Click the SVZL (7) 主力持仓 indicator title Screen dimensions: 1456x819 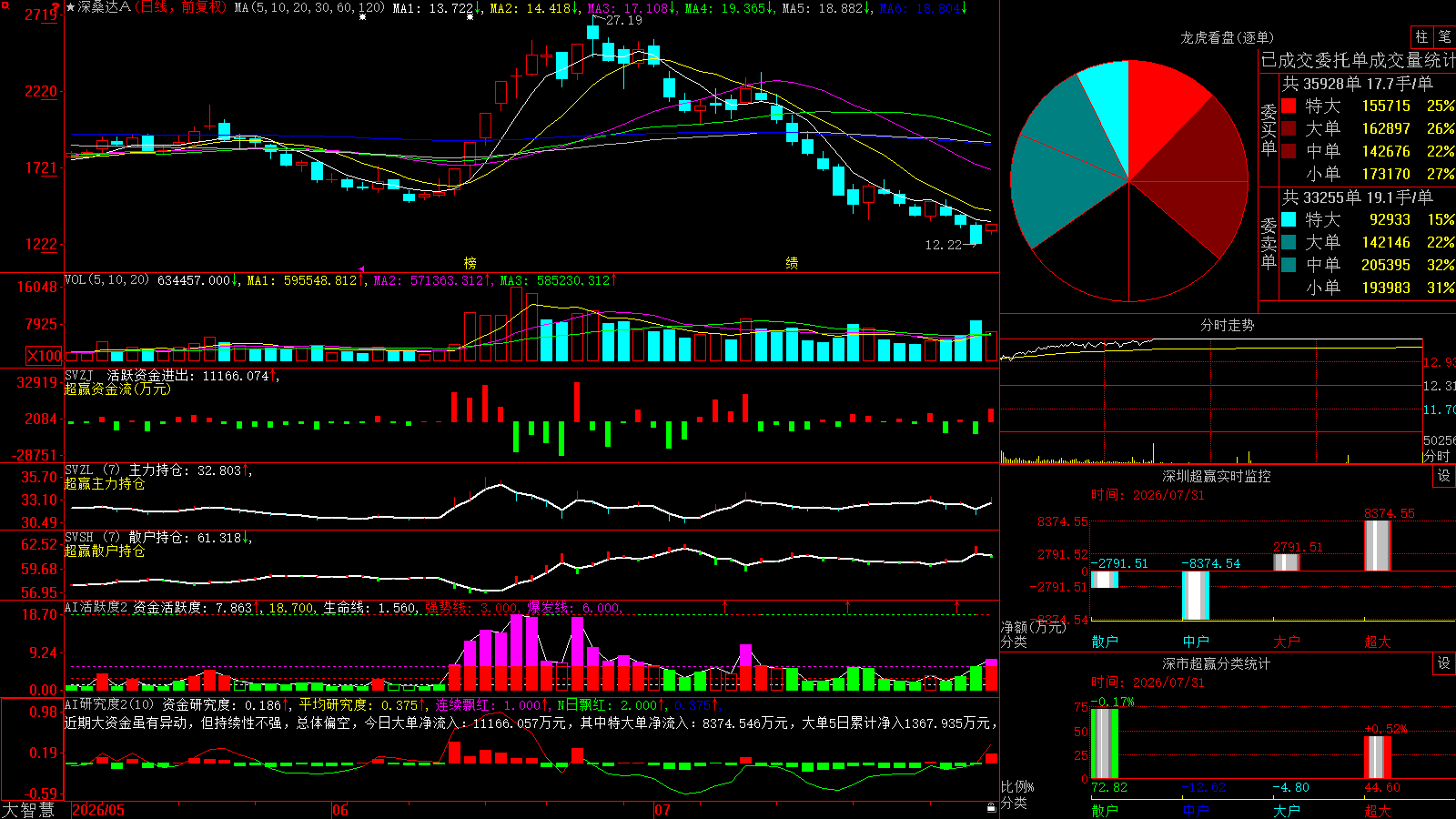tap(128, 470)
